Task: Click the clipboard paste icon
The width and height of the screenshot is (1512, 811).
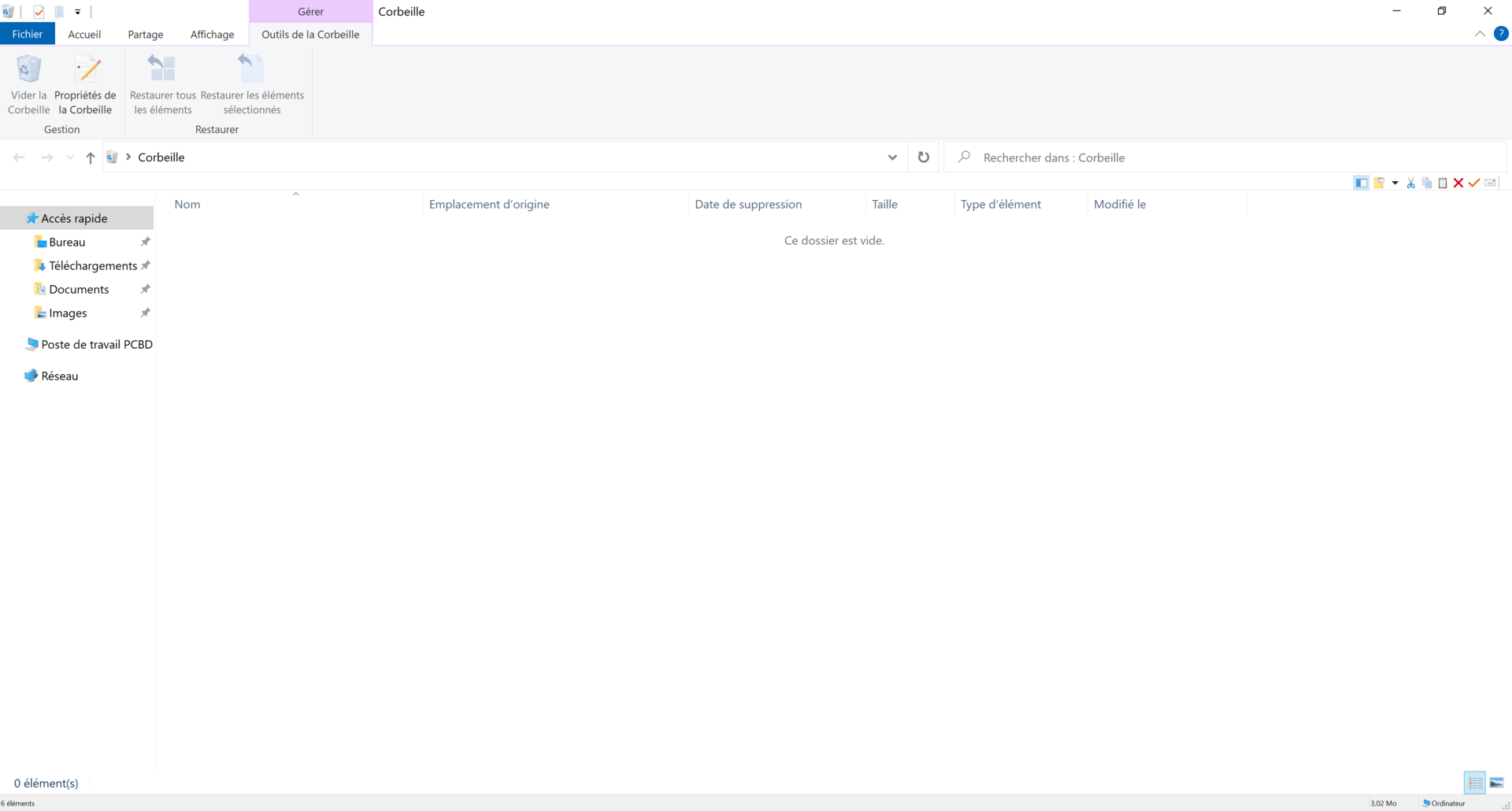Action: (x=1443, y=183)
